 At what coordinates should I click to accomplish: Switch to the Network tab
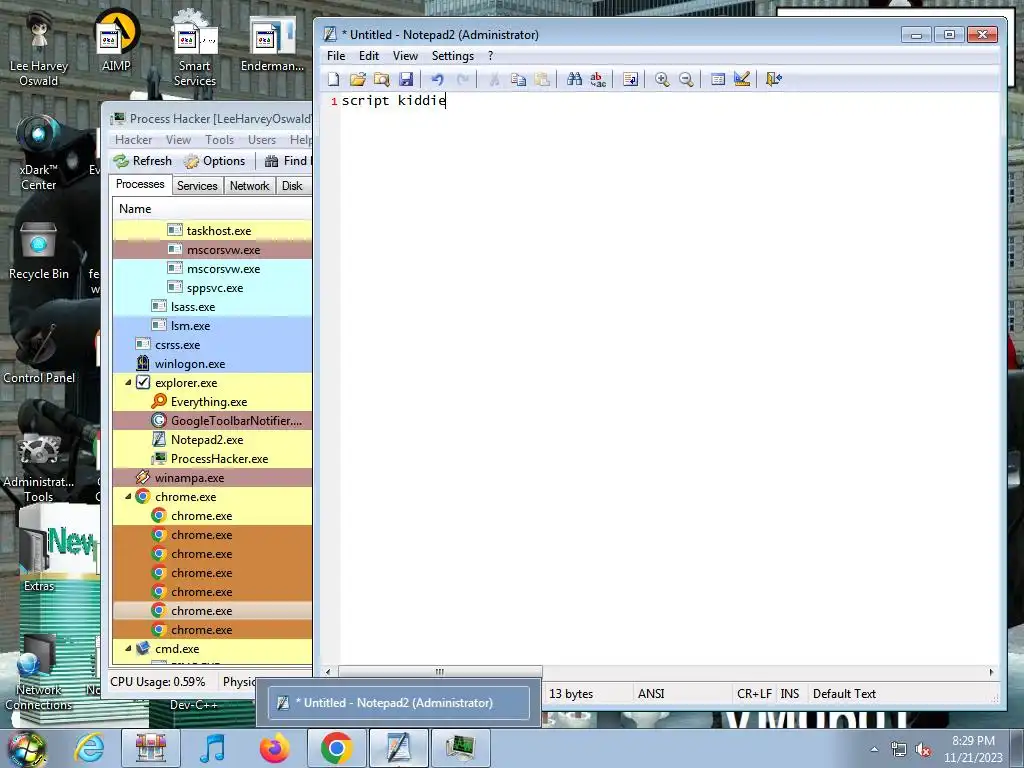point(249,186)
